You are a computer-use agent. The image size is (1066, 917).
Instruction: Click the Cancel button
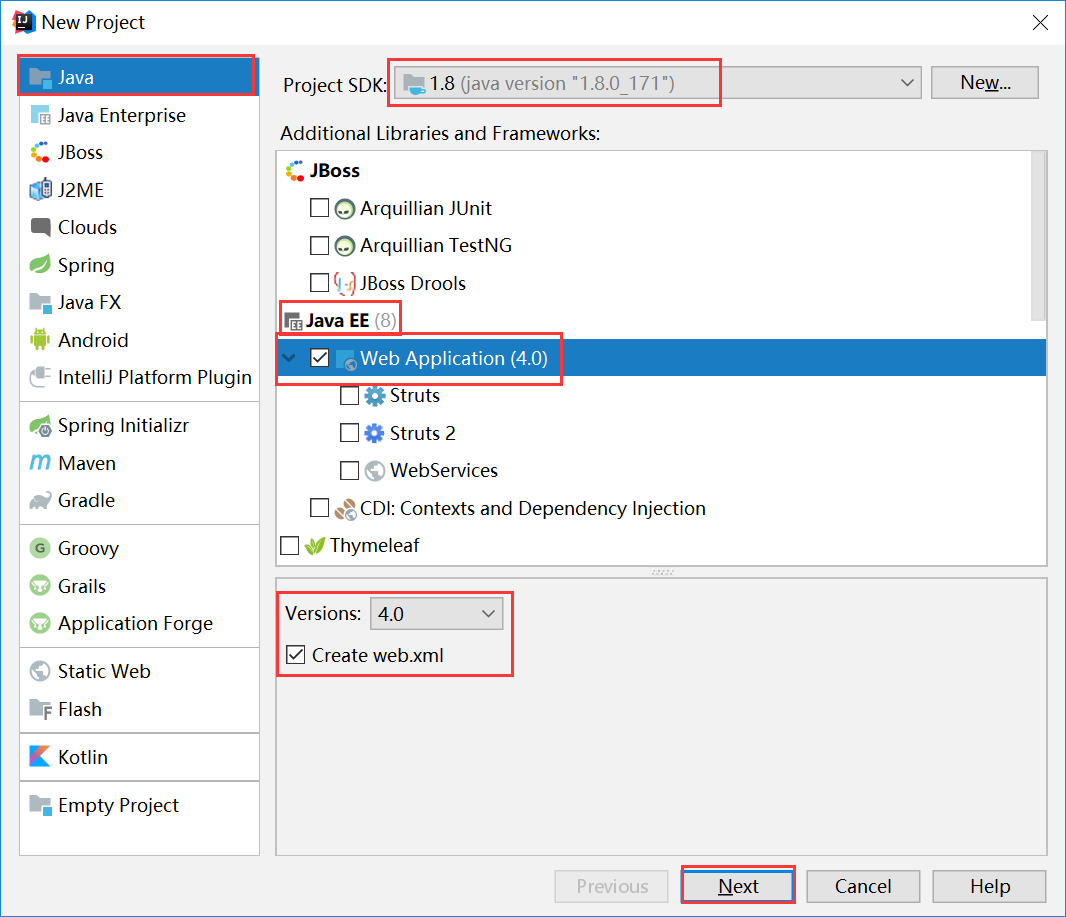pyautogui.click(x=863, y=886)
